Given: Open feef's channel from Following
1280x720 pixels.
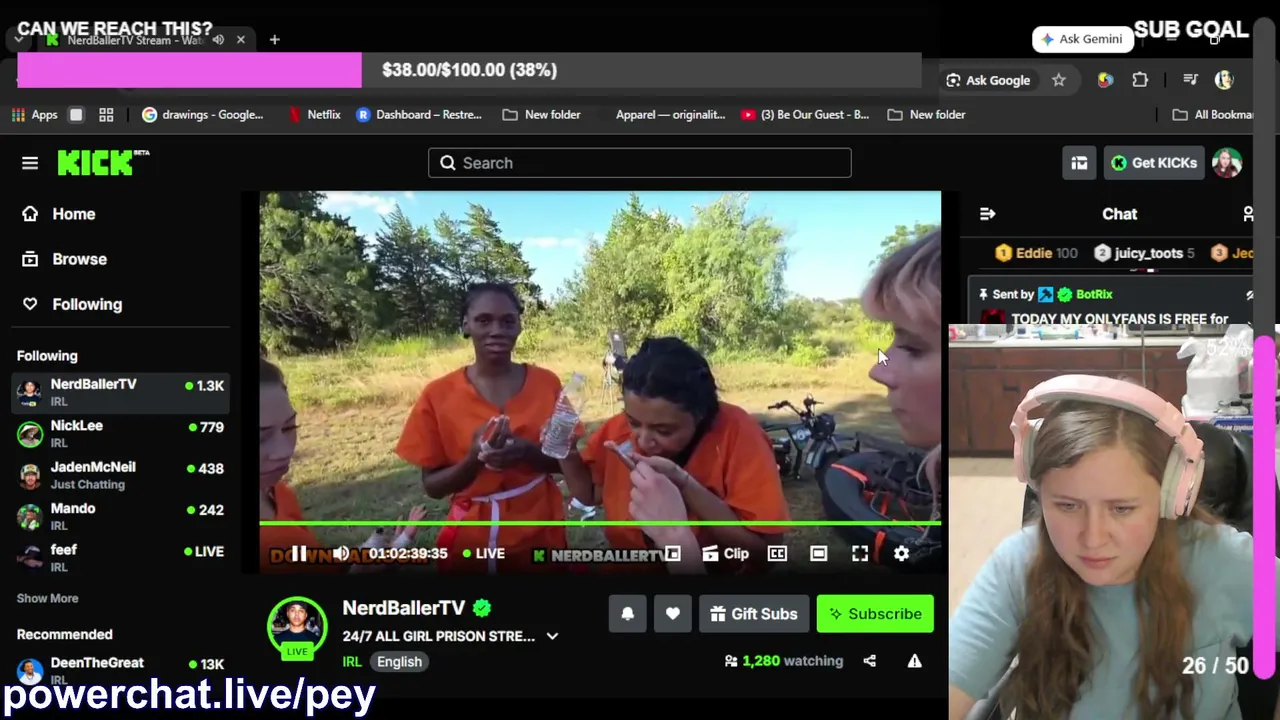Looking at the screenshot, I should pos(120,558).
